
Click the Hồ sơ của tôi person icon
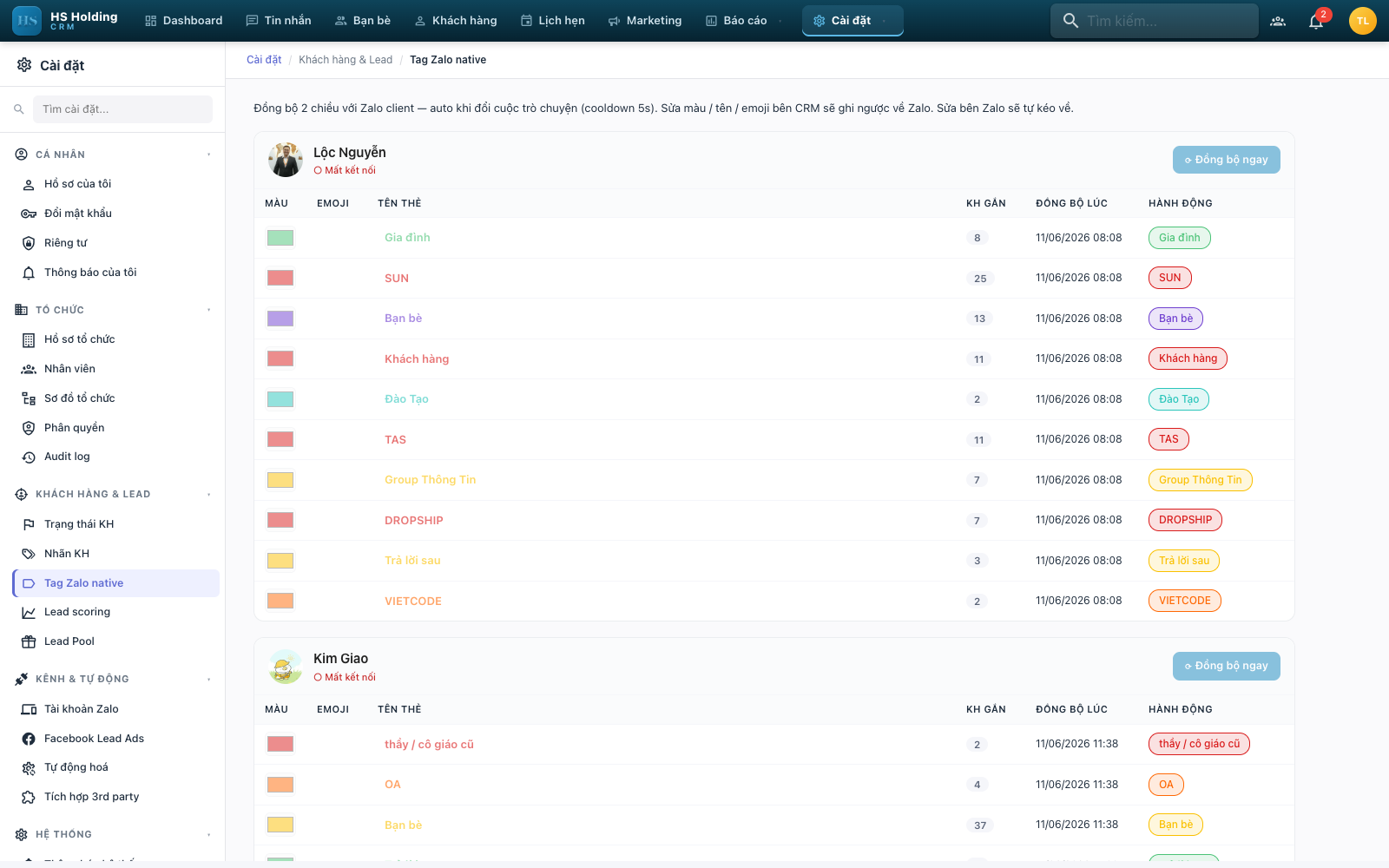(29, 184)
